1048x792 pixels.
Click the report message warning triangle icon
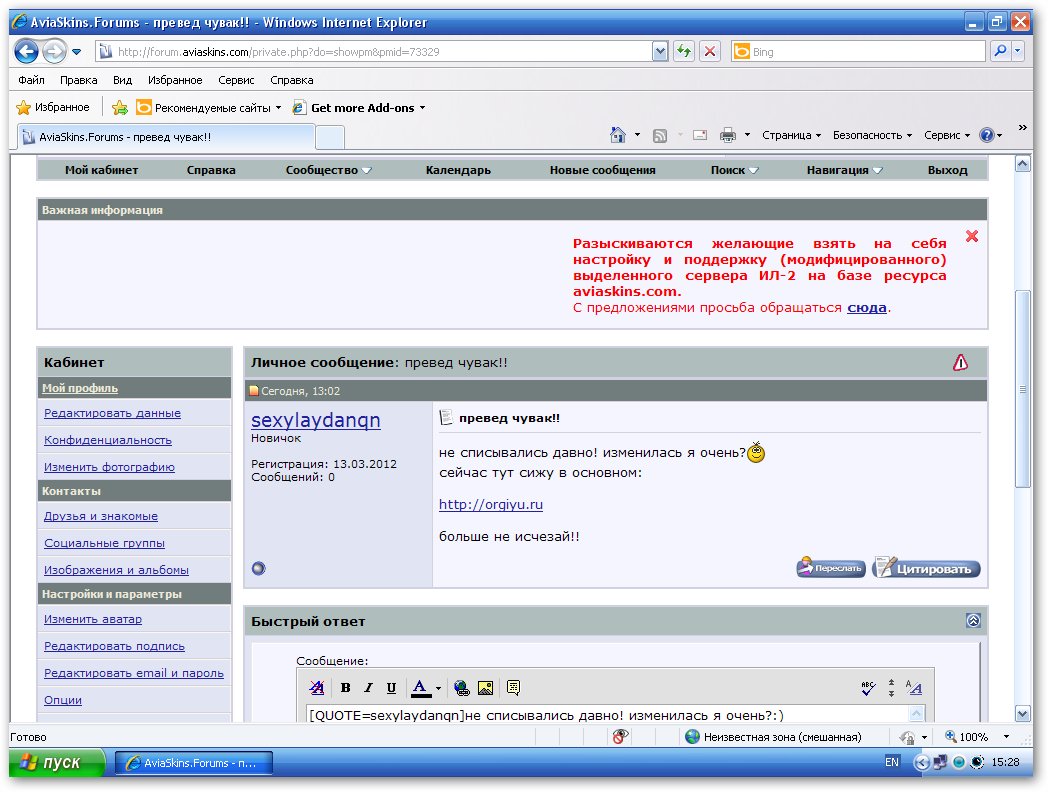tap(960, 362)
